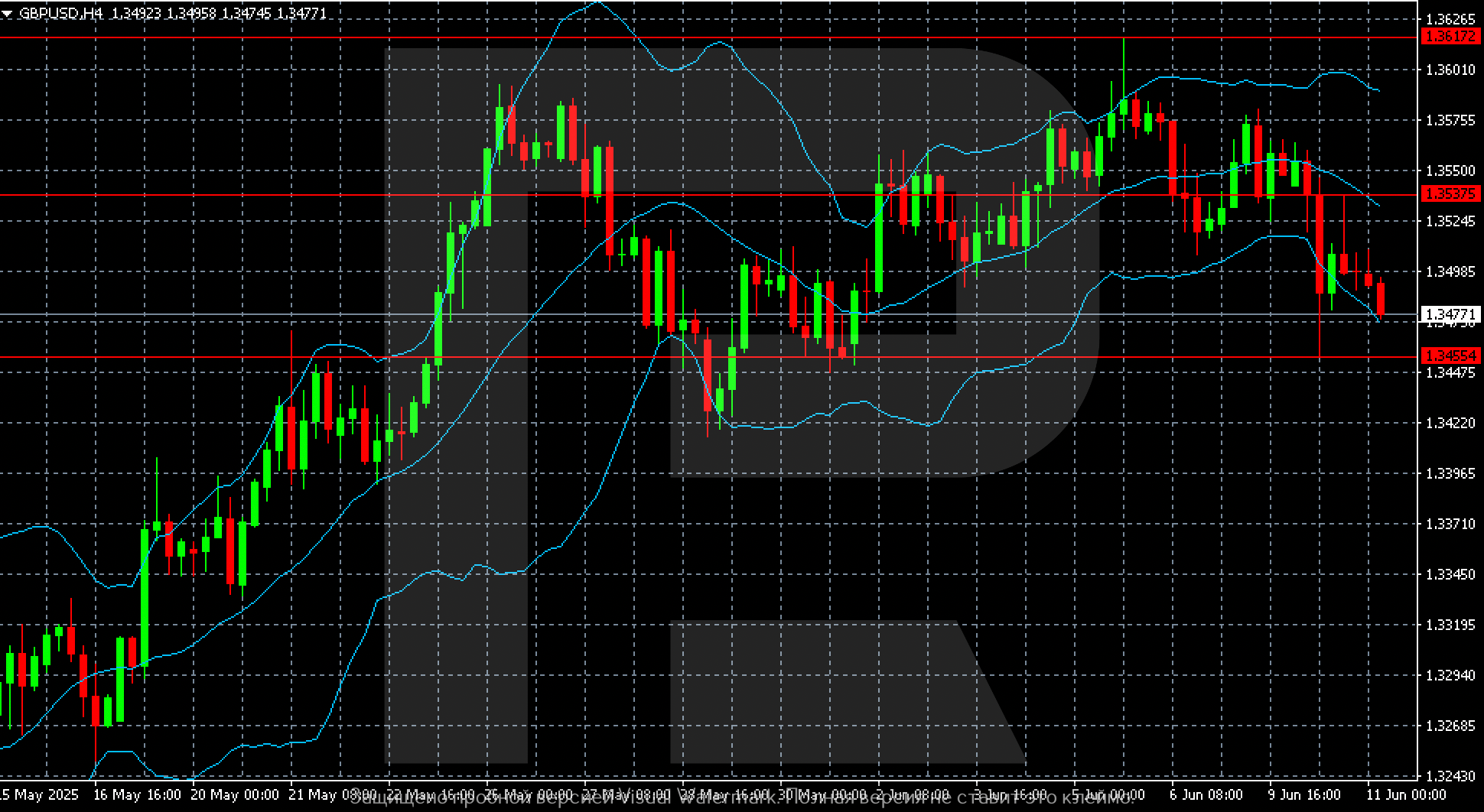This screenshot has width=1484, height=812.
Task: Click the 1.35755 label on price axis
Action: coord(1450,120)
